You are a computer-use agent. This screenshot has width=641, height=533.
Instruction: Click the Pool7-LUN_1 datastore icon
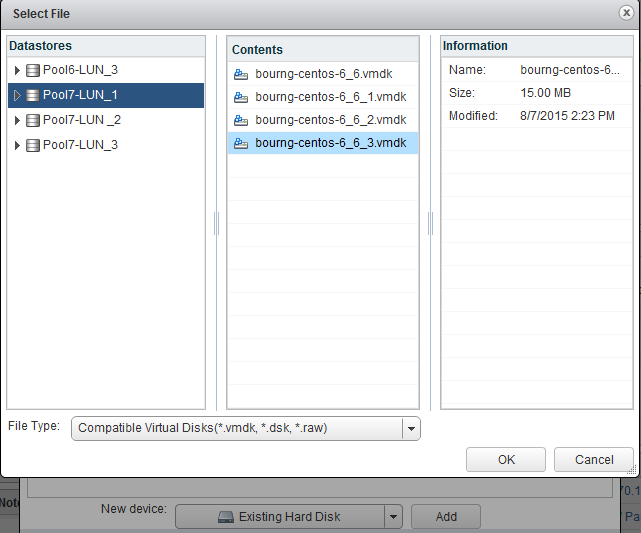[33, 95]
